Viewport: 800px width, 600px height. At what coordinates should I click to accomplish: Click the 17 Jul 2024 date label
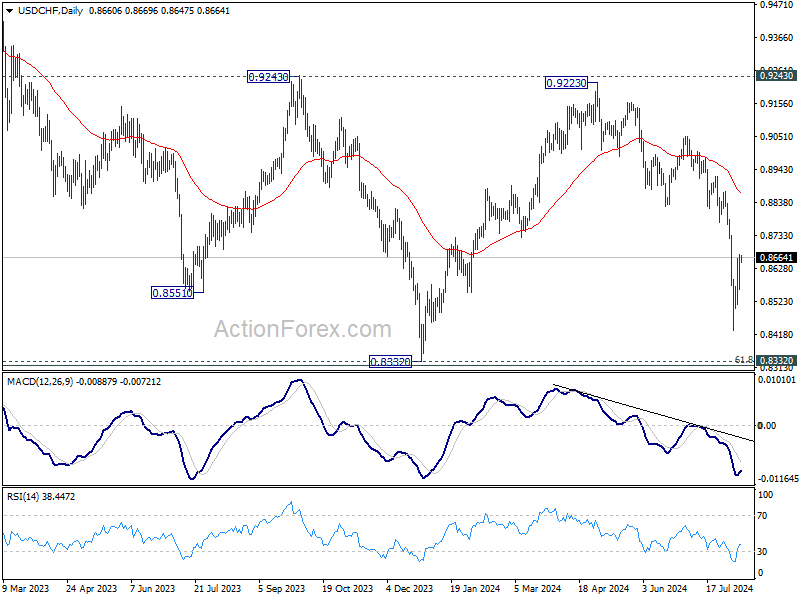click(730, 589)
